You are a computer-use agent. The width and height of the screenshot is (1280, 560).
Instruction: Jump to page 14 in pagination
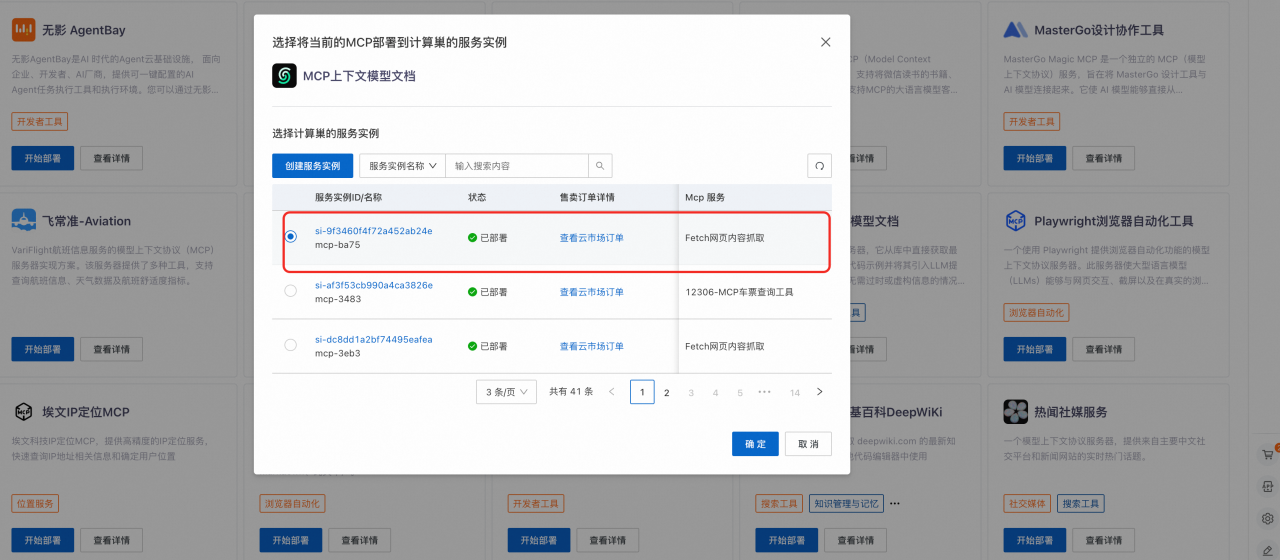point(794,392)
